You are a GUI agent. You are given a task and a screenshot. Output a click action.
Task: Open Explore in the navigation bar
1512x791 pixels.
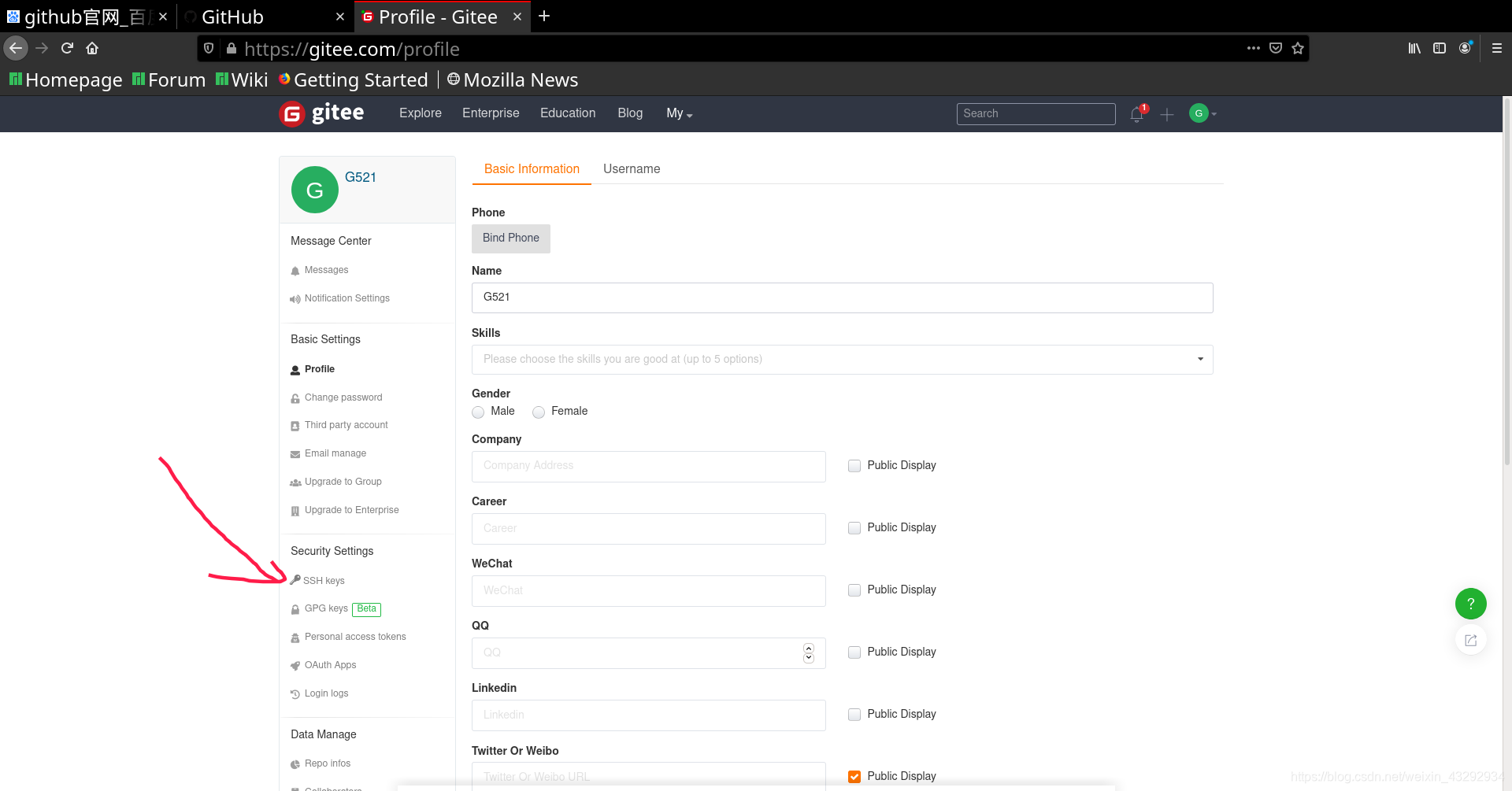[x=421, y=113]
